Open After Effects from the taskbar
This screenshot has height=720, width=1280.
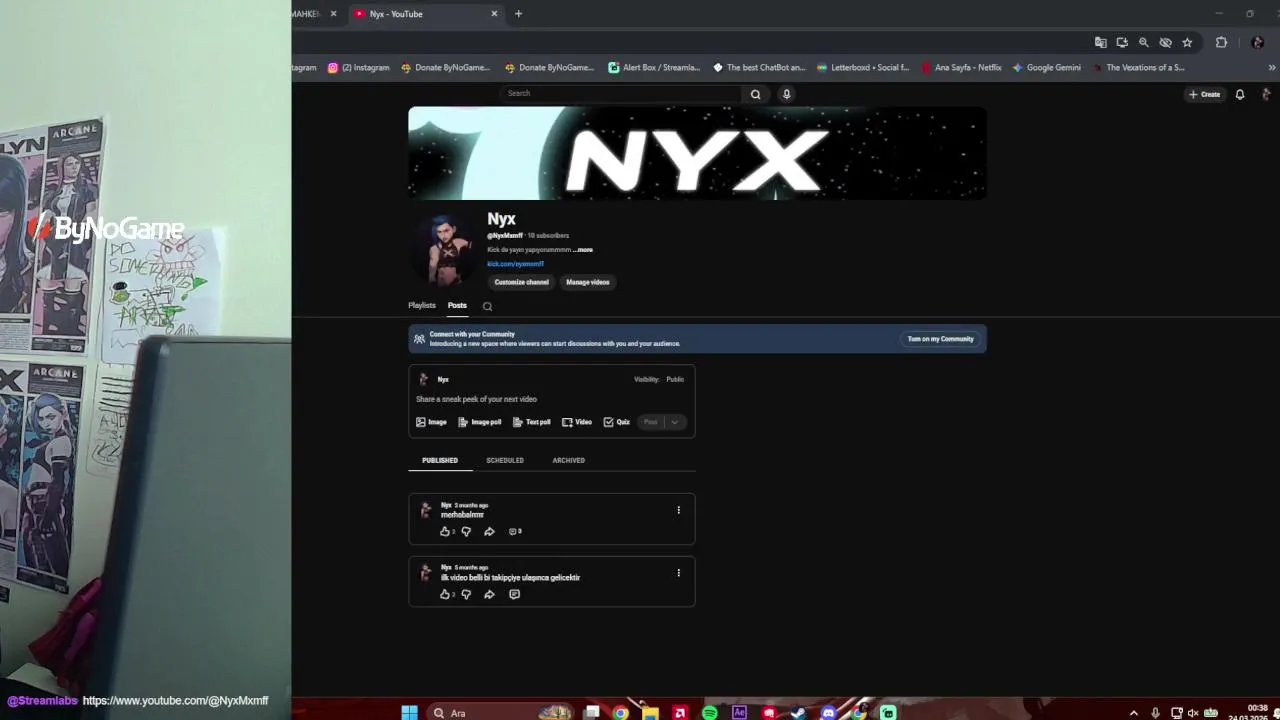[x=739, y=713]
